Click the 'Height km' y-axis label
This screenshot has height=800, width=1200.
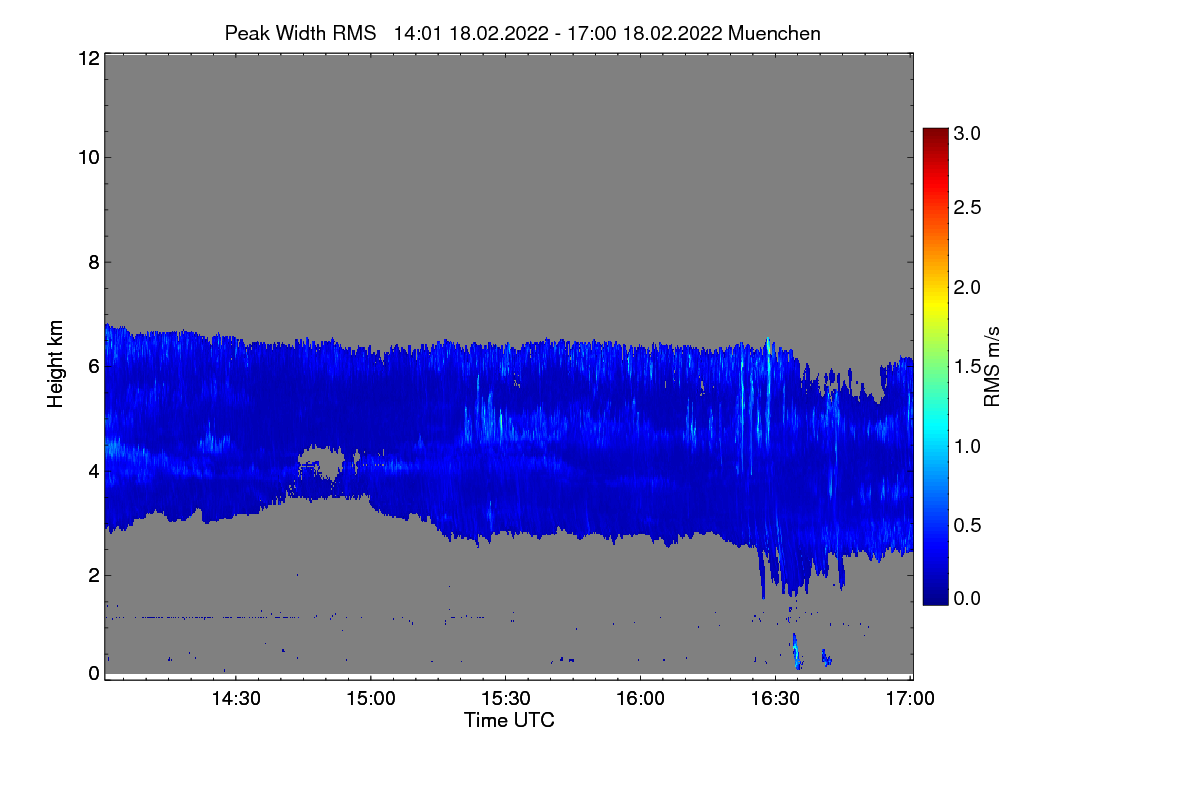click(56, 365)
